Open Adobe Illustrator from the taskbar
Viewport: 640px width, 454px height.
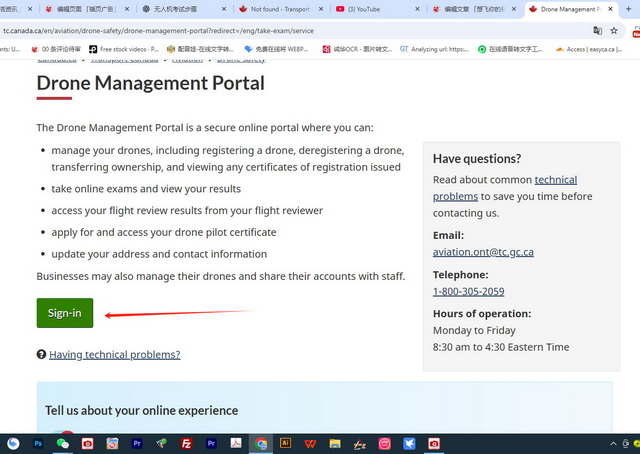(285, 443)
